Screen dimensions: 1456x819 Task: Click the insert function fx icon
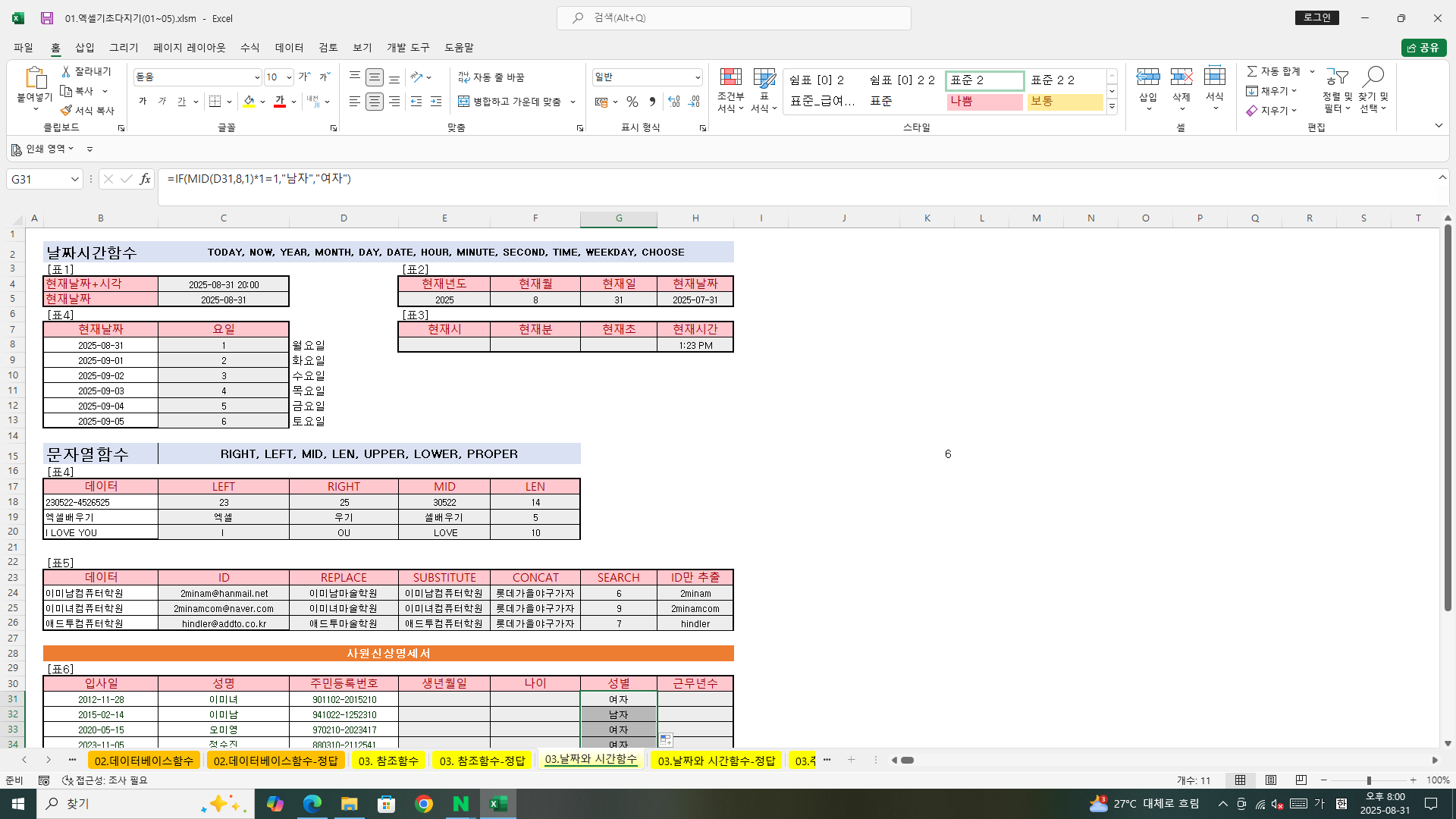145,179
